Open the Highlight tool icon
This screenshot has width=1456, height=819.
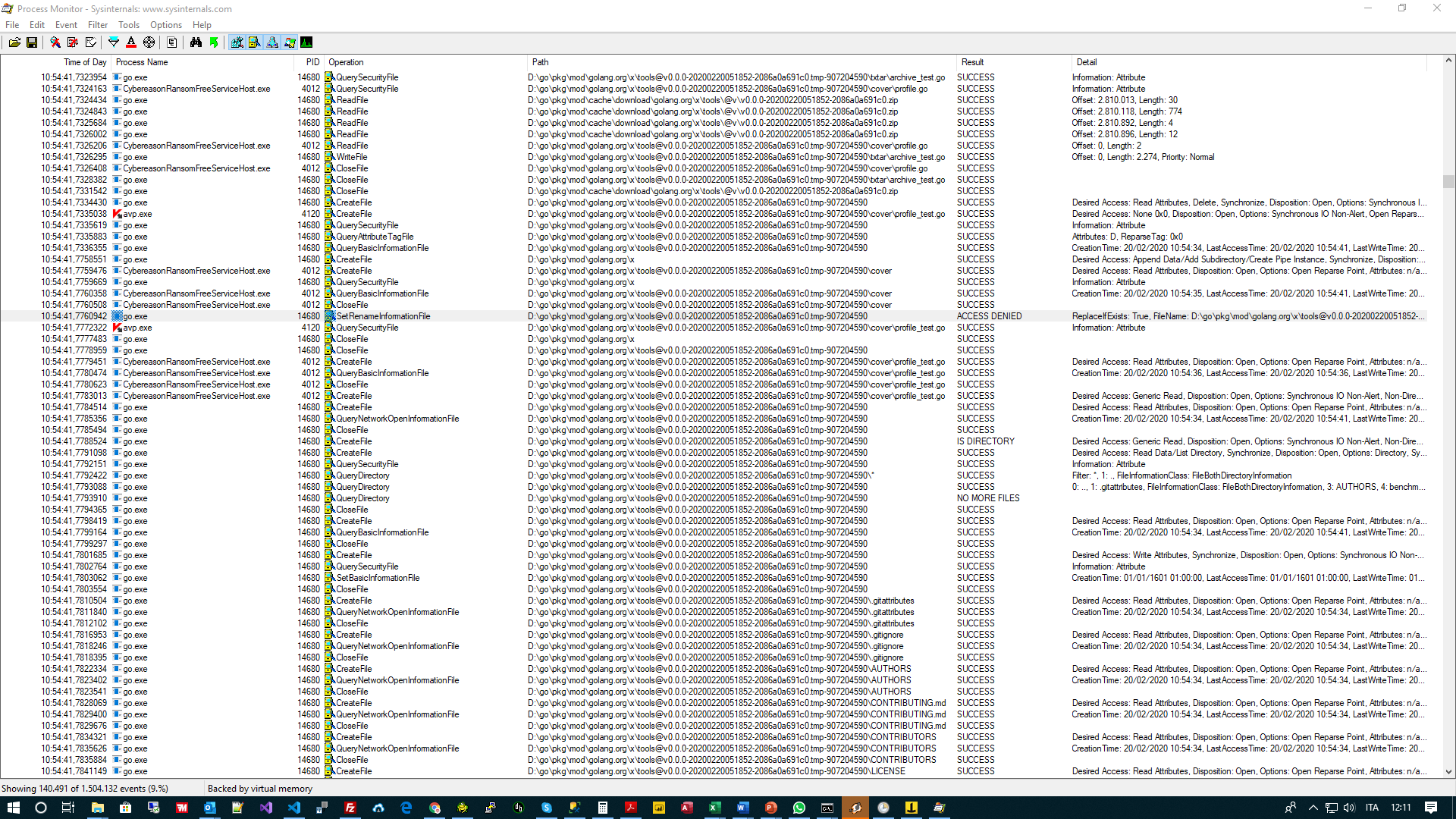131,42
